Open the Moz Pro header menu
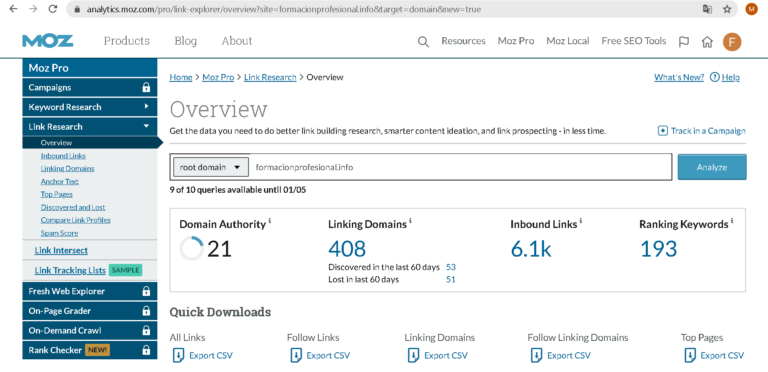 coord(516,41)
